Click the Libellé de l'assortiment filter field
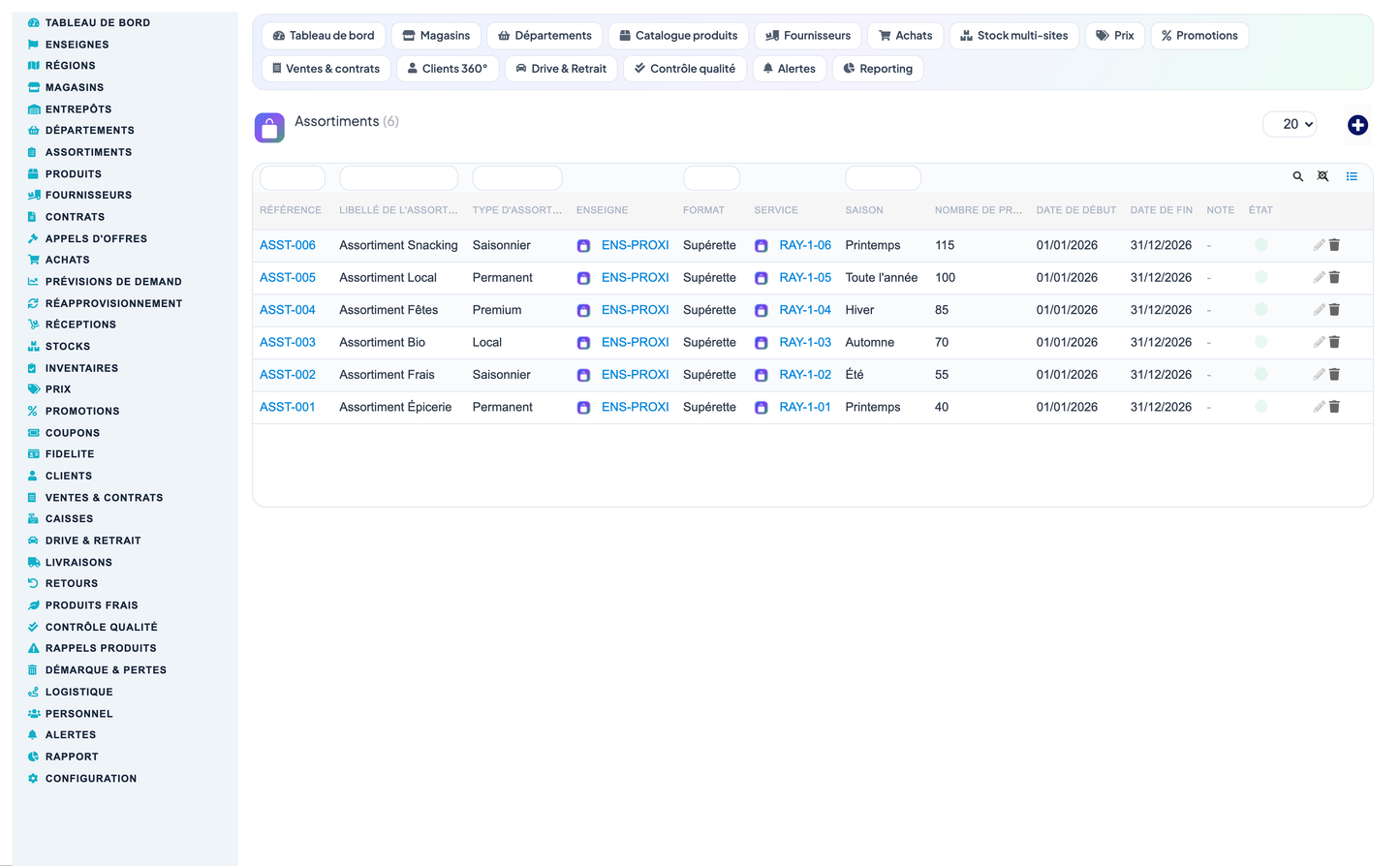The width and height of the screenshot is (1400, 866). [398, 178]
